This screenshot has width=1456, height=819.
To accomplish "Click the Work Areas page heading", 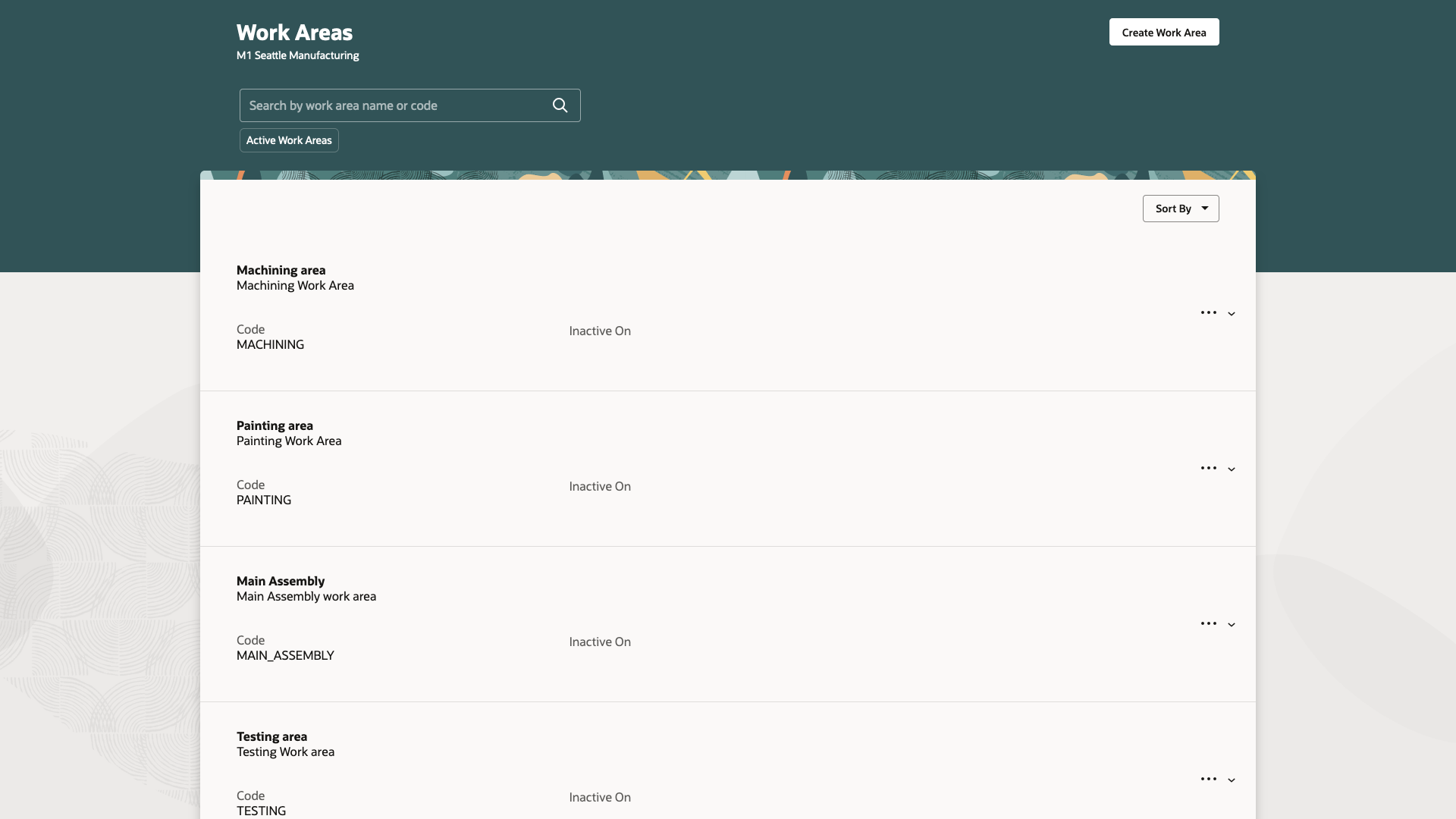I will point(294,33).
